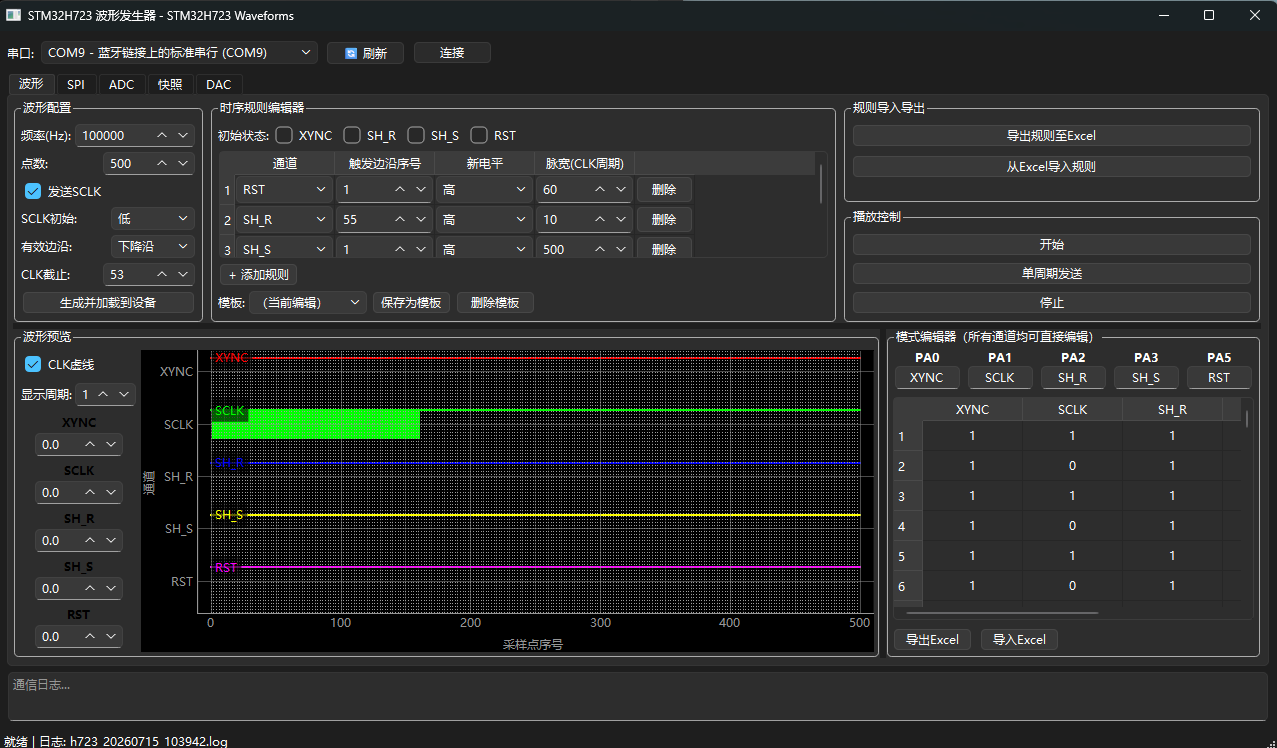The width and height of the screenshot is (1277, 748).
Task: Switch to the 波形 tab
Action: [x=31, y=84]
